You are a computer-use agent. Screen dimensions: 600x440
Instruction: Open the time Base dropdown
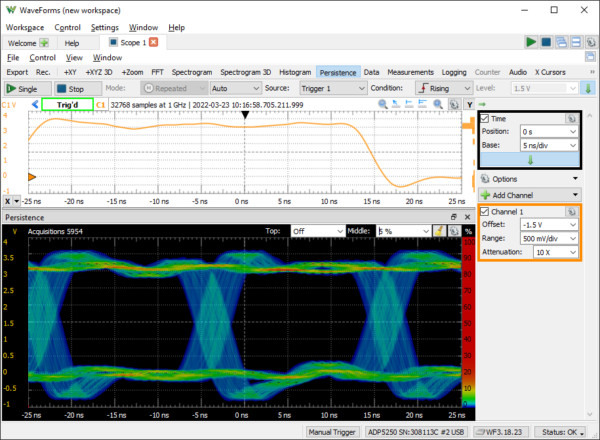pos(548,145)
